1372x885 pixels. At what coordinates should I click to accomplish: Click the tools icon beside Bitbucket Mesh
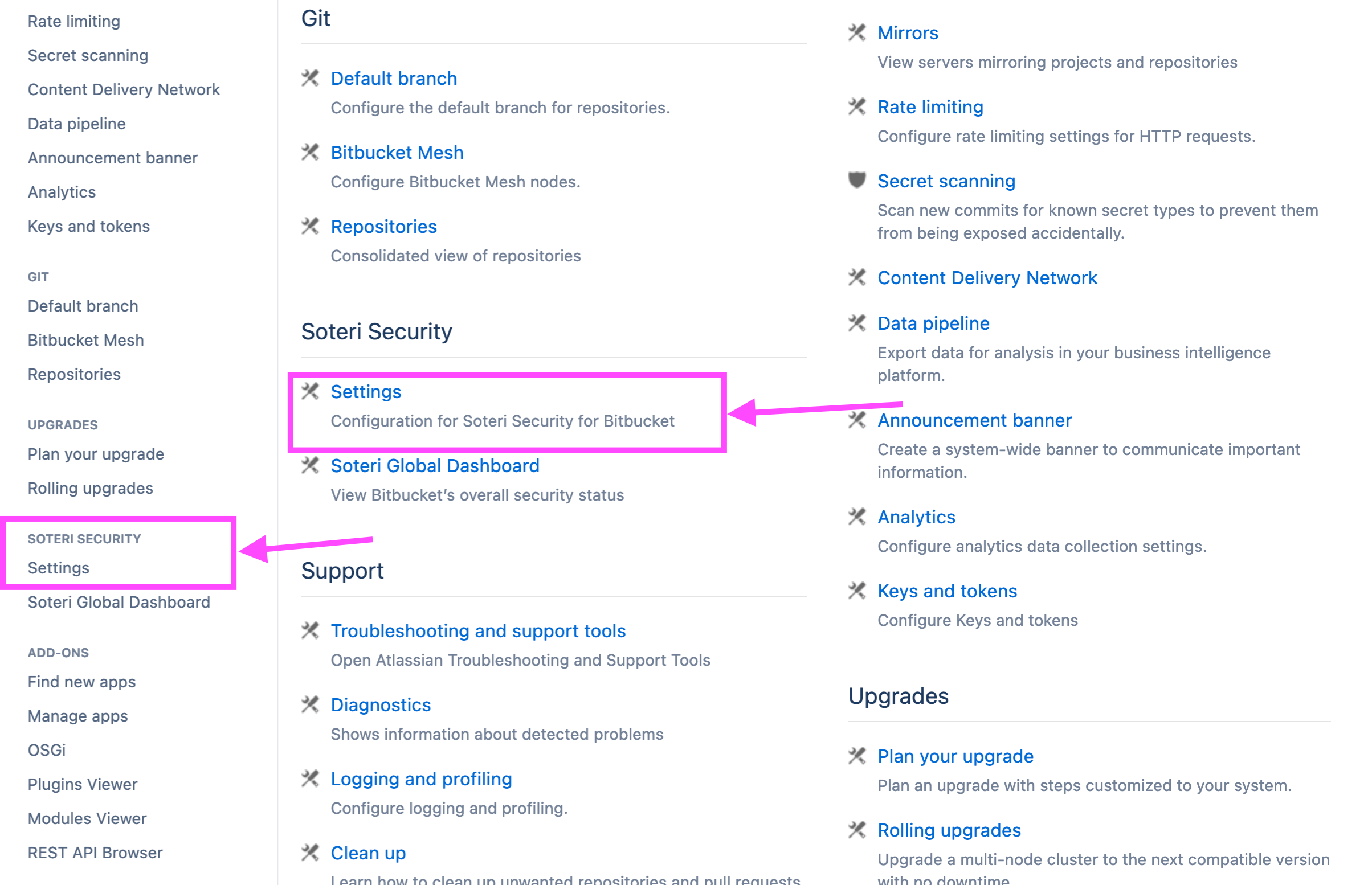310,151
